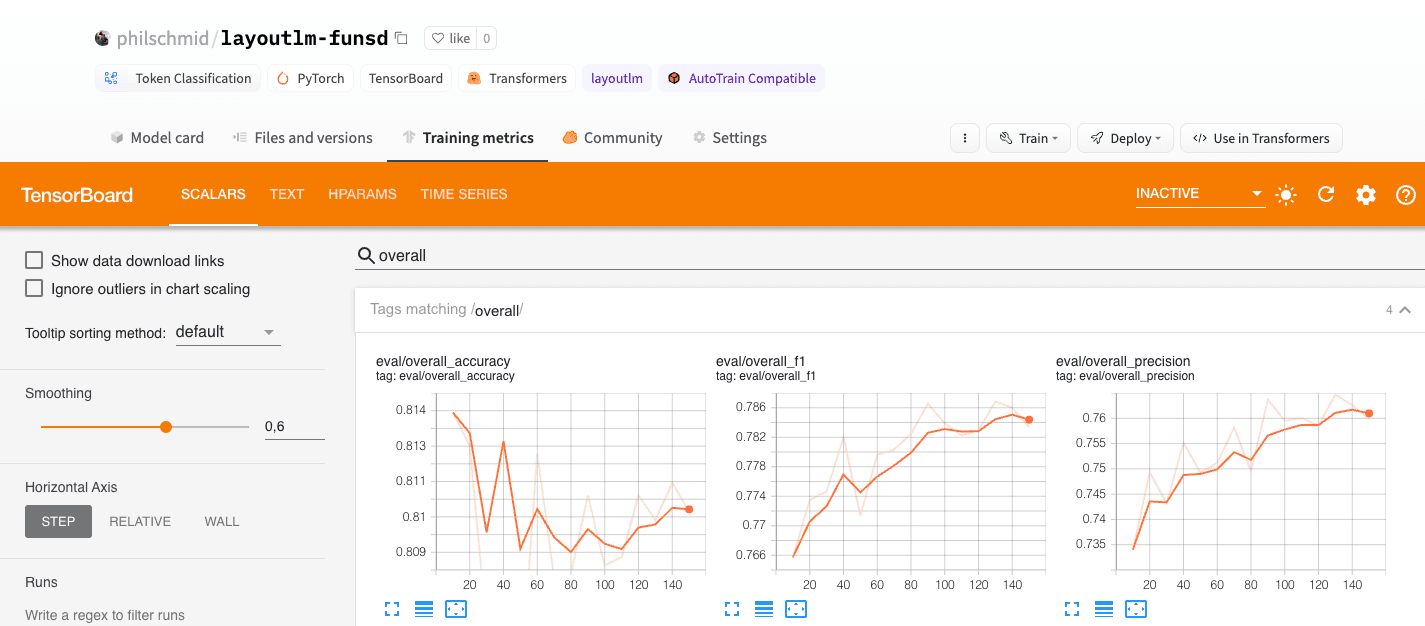Expand eval/overall_precision chart to full size
Screen dimensions: 1425x626
1072,608
